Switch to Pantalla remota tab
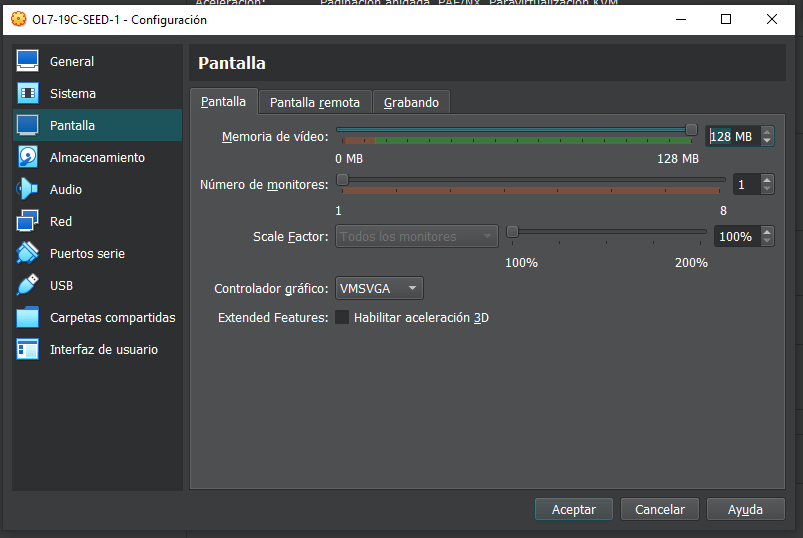803x538 pixels. (315, 102)
